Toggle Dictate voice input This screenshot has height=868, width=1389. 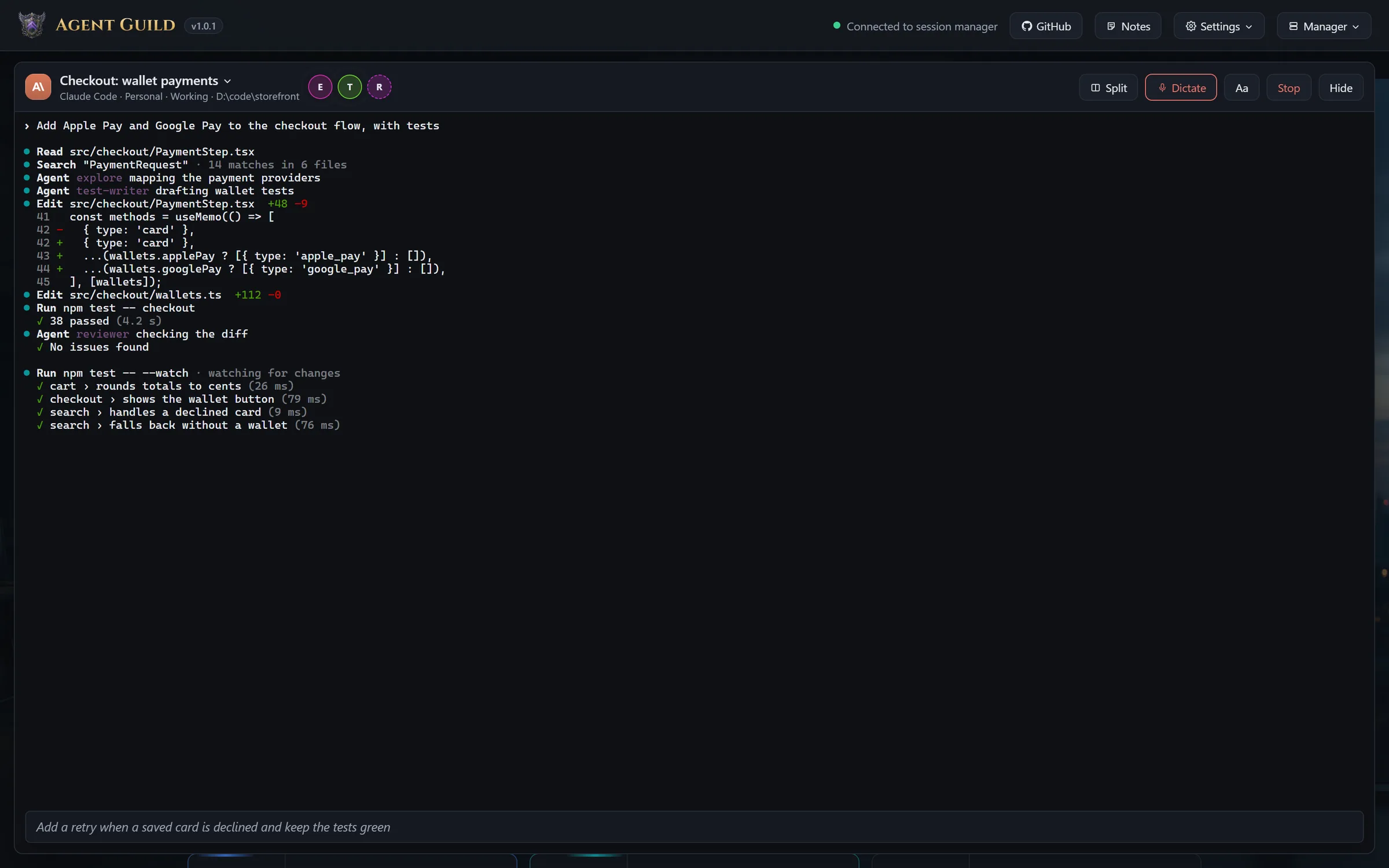pos(1181,87)
